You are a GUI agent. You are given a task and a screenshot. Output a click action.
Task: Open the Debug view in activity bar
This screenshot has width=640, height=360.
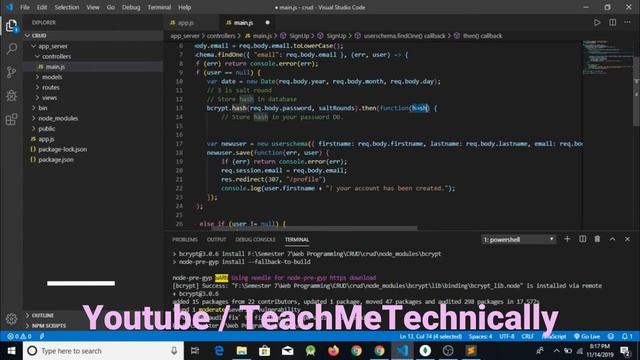point(11,96)
